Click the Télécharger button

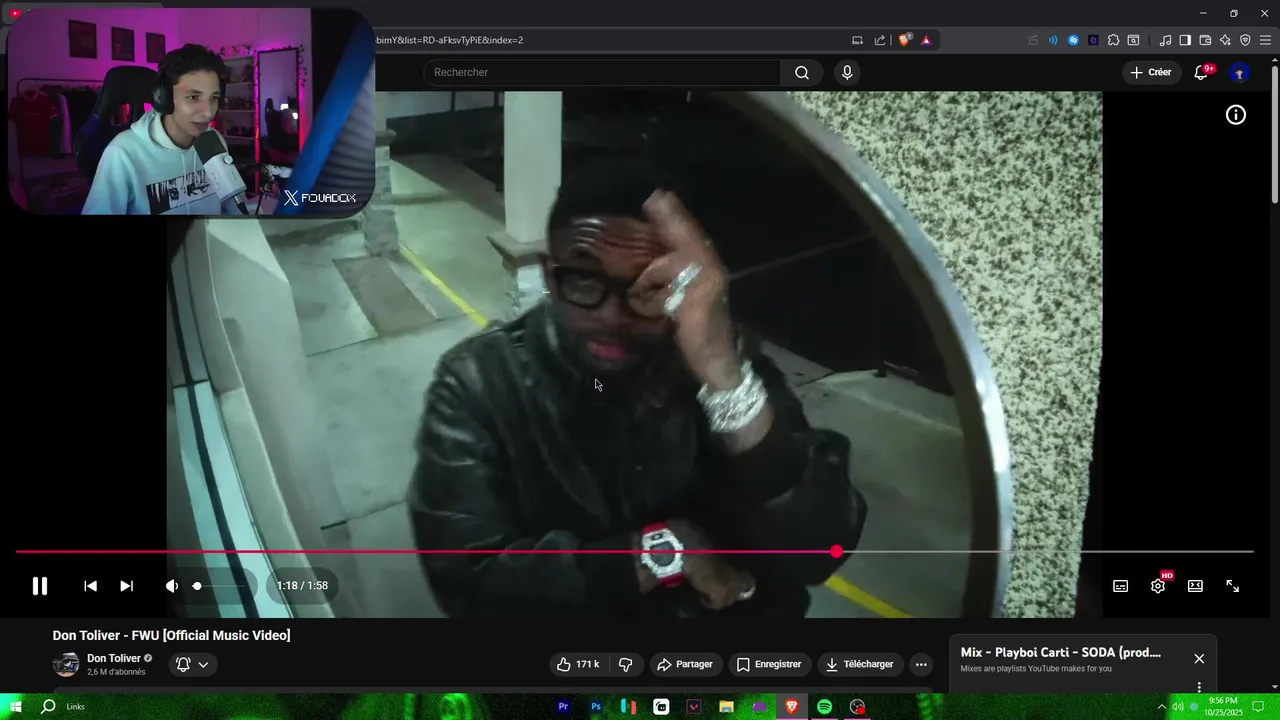tap(859, 664)
